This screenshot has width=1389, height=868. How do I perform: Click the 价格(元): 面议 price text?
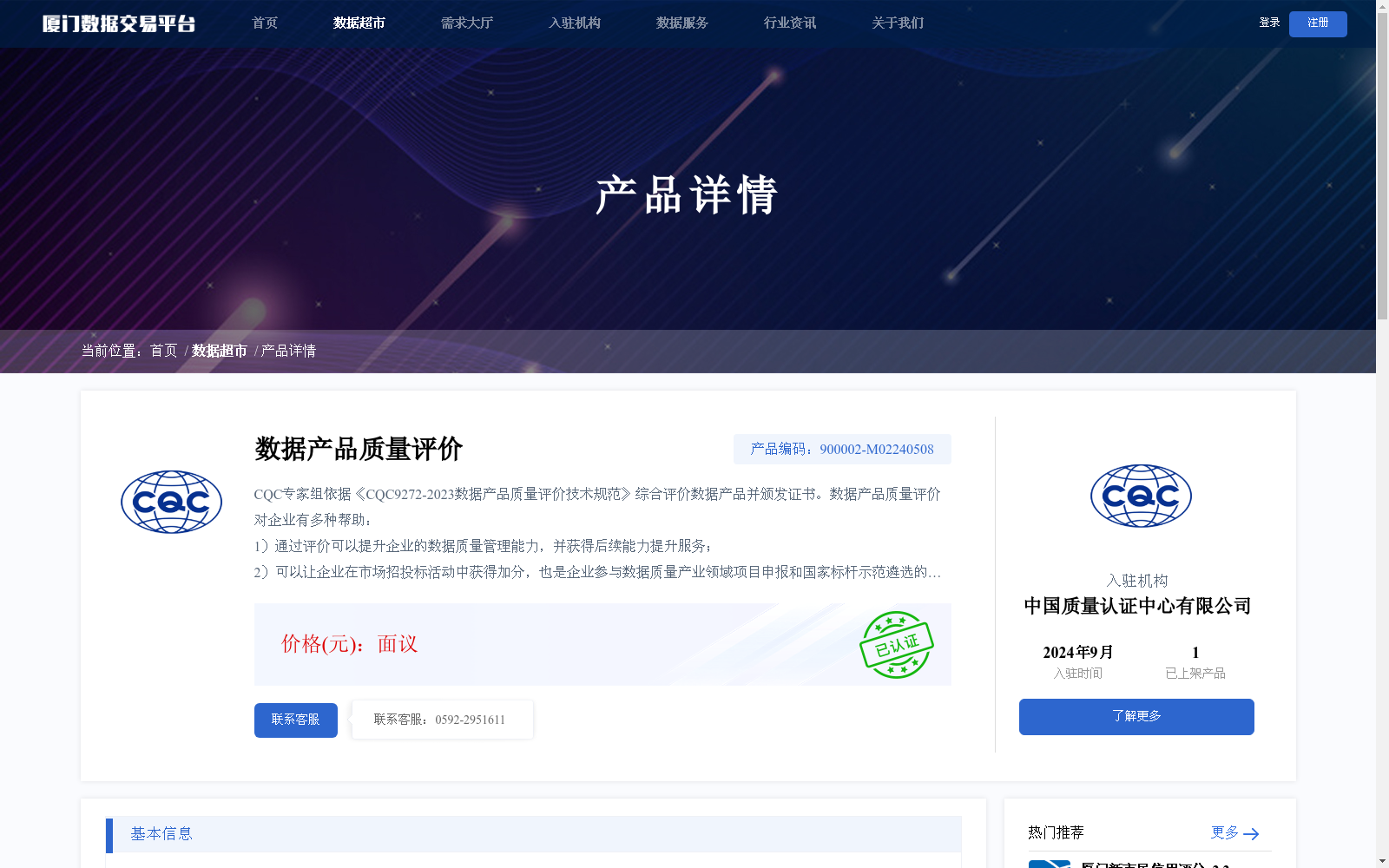350,644
